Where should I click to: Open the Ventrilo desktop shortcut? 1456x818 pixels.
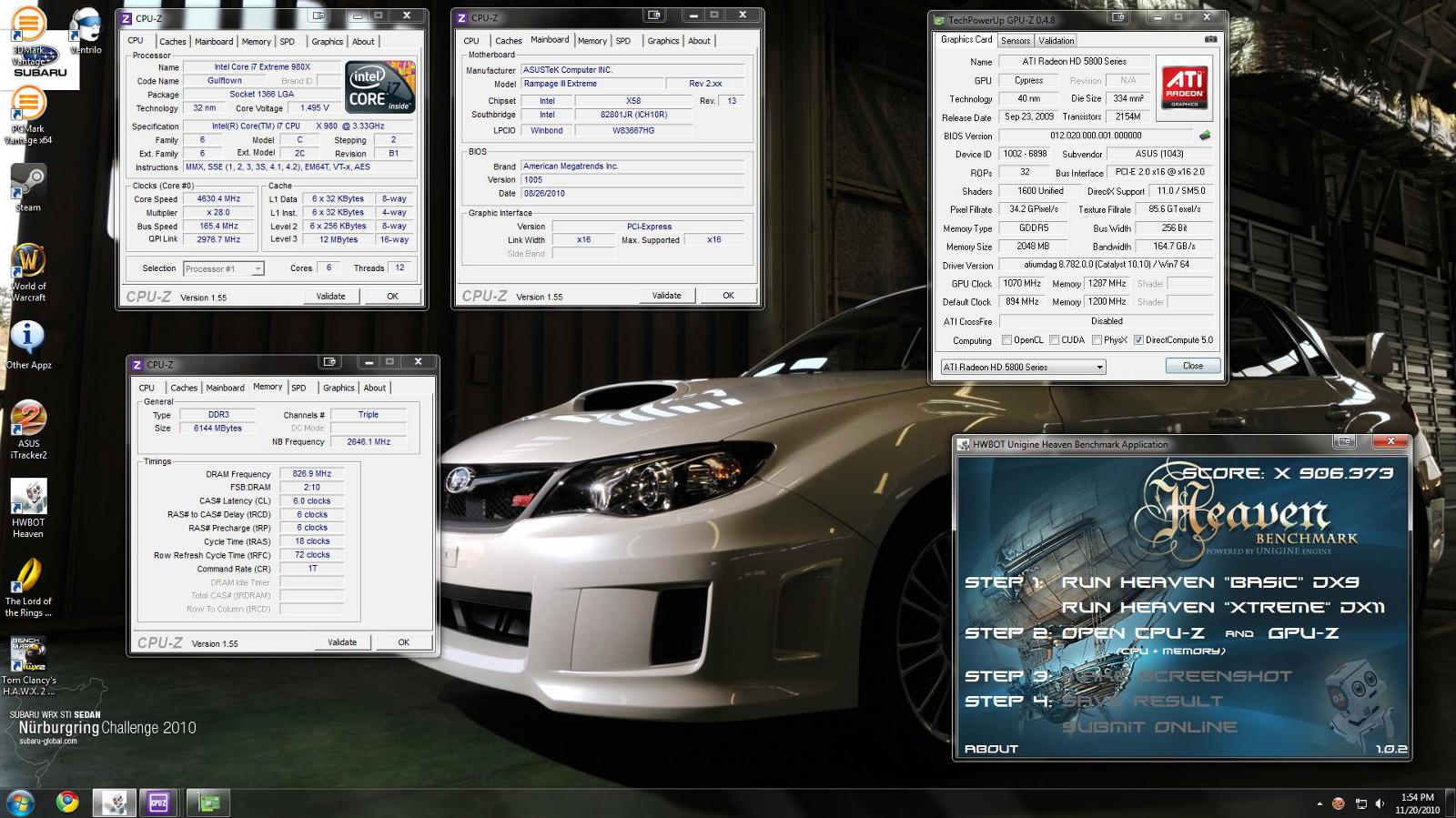[86, 30]
